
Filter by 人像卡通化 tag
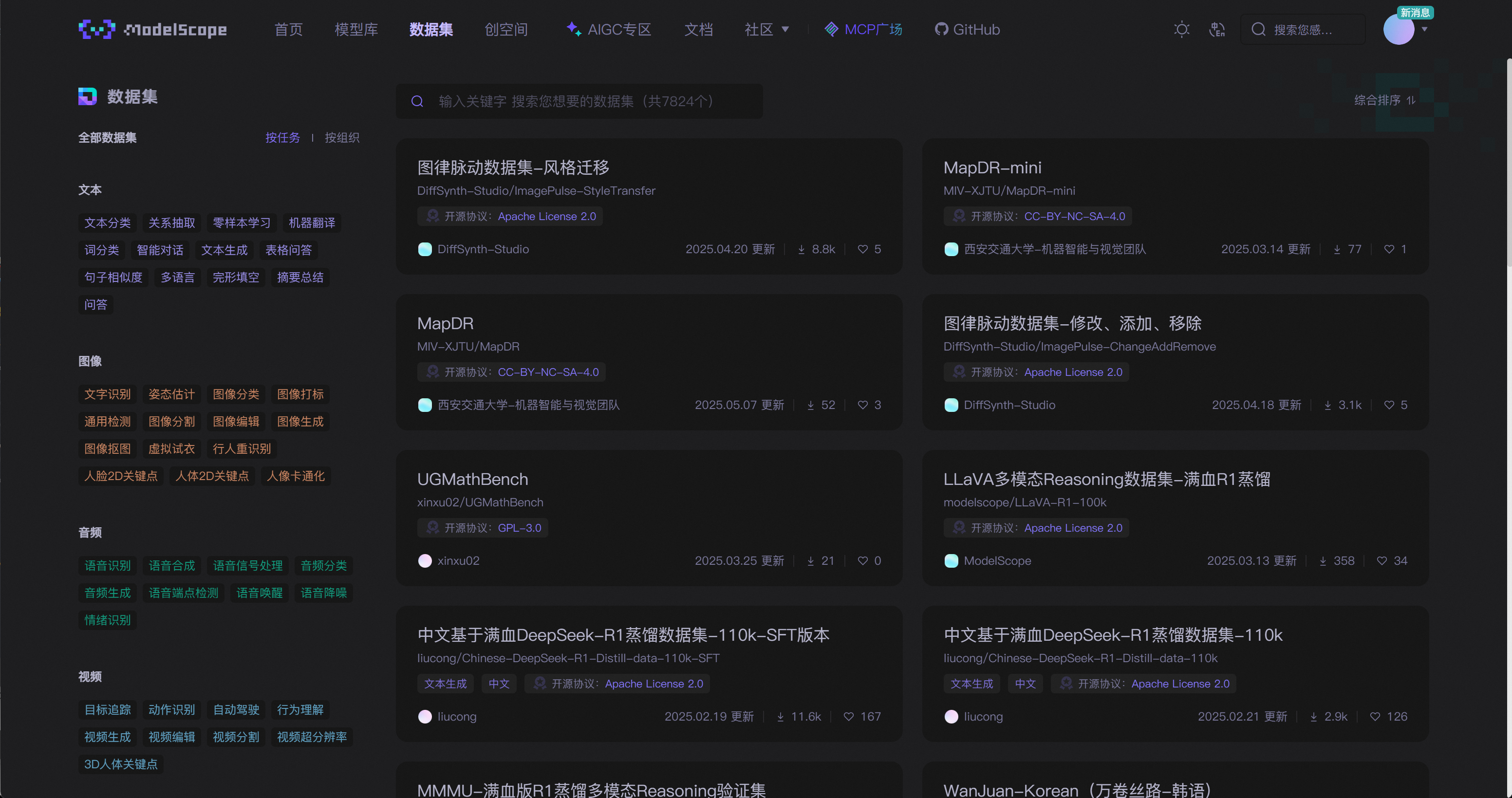click(x=296, y=476)
